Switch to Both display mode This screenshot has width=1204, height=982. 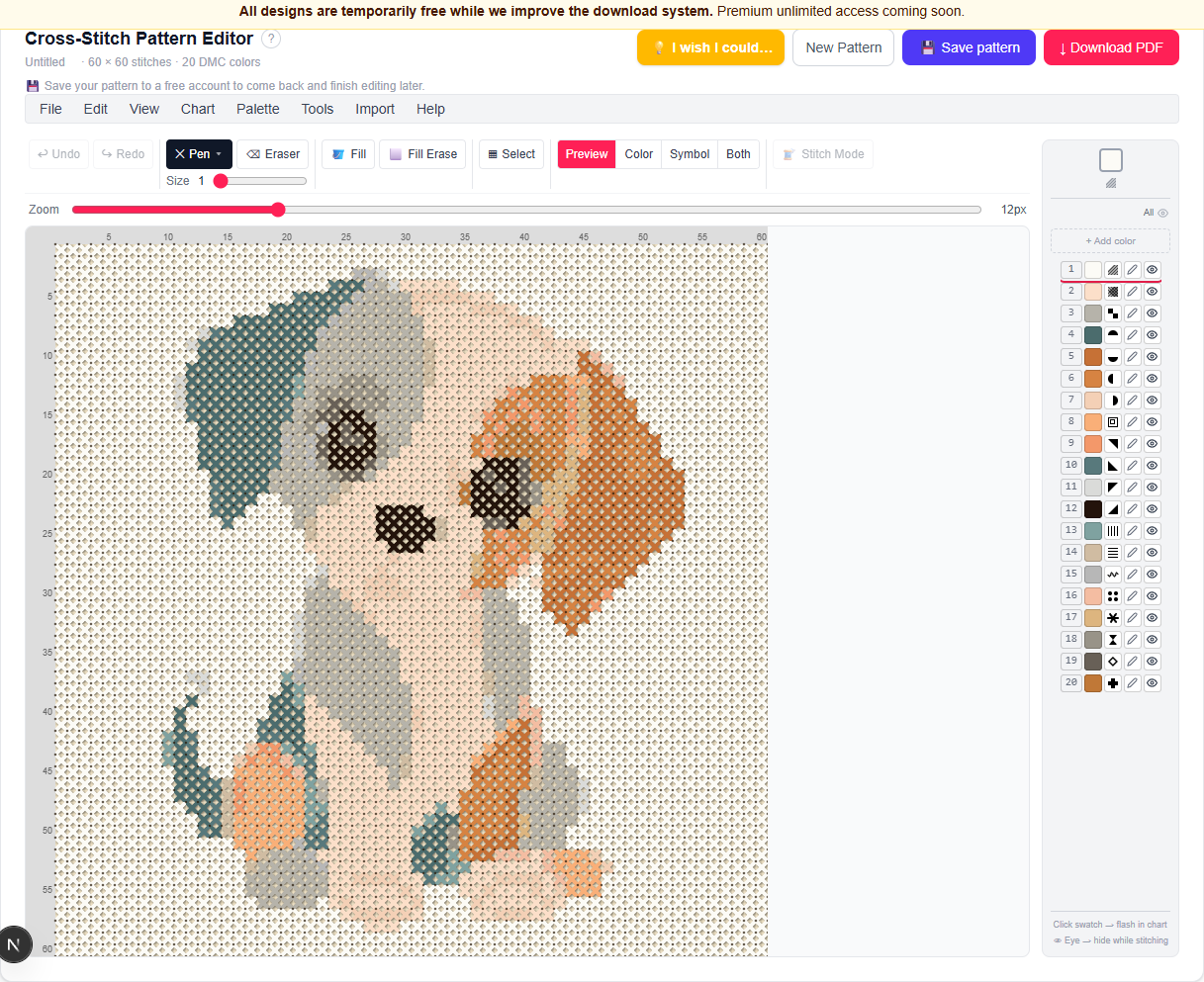pos(738,154)
